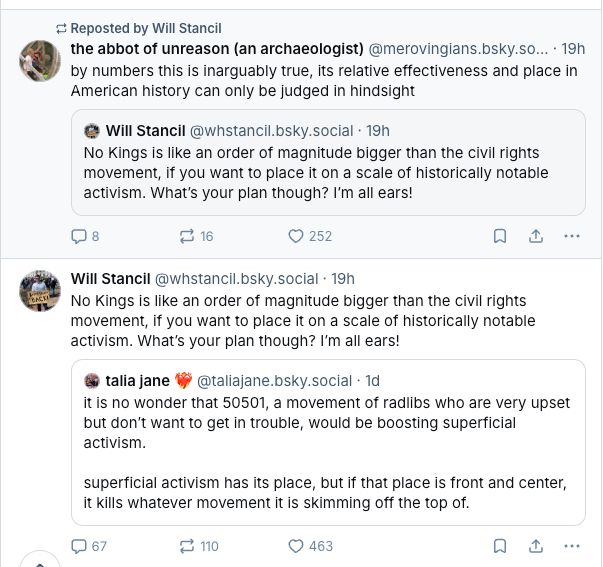The width and height of the screenshot is (603, 567).
Task: Share Will Stancil's No Kings post
Action: click(536, 546)
